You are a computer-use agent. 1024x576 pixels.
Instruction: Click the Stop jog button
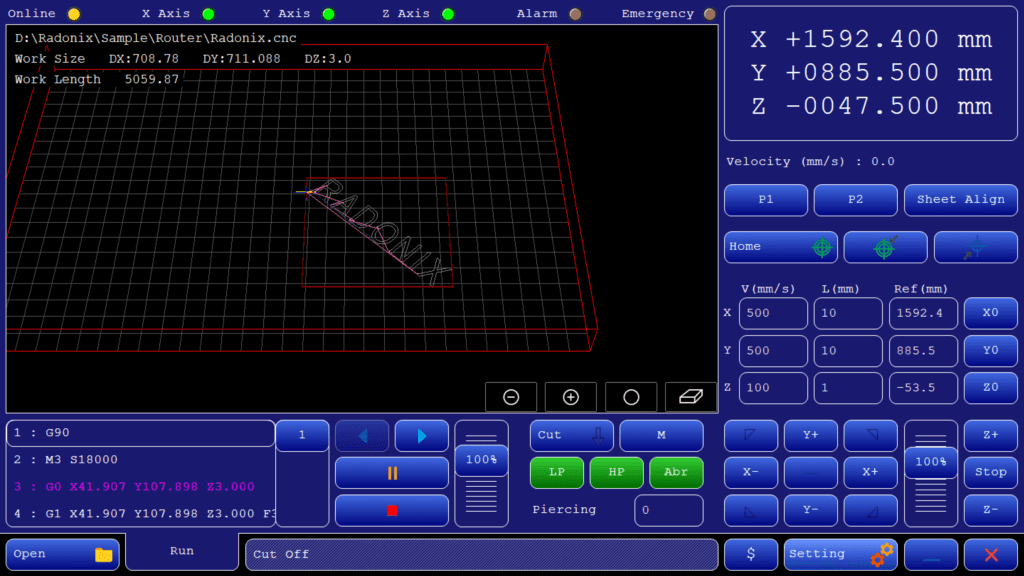tap(991, 473)
